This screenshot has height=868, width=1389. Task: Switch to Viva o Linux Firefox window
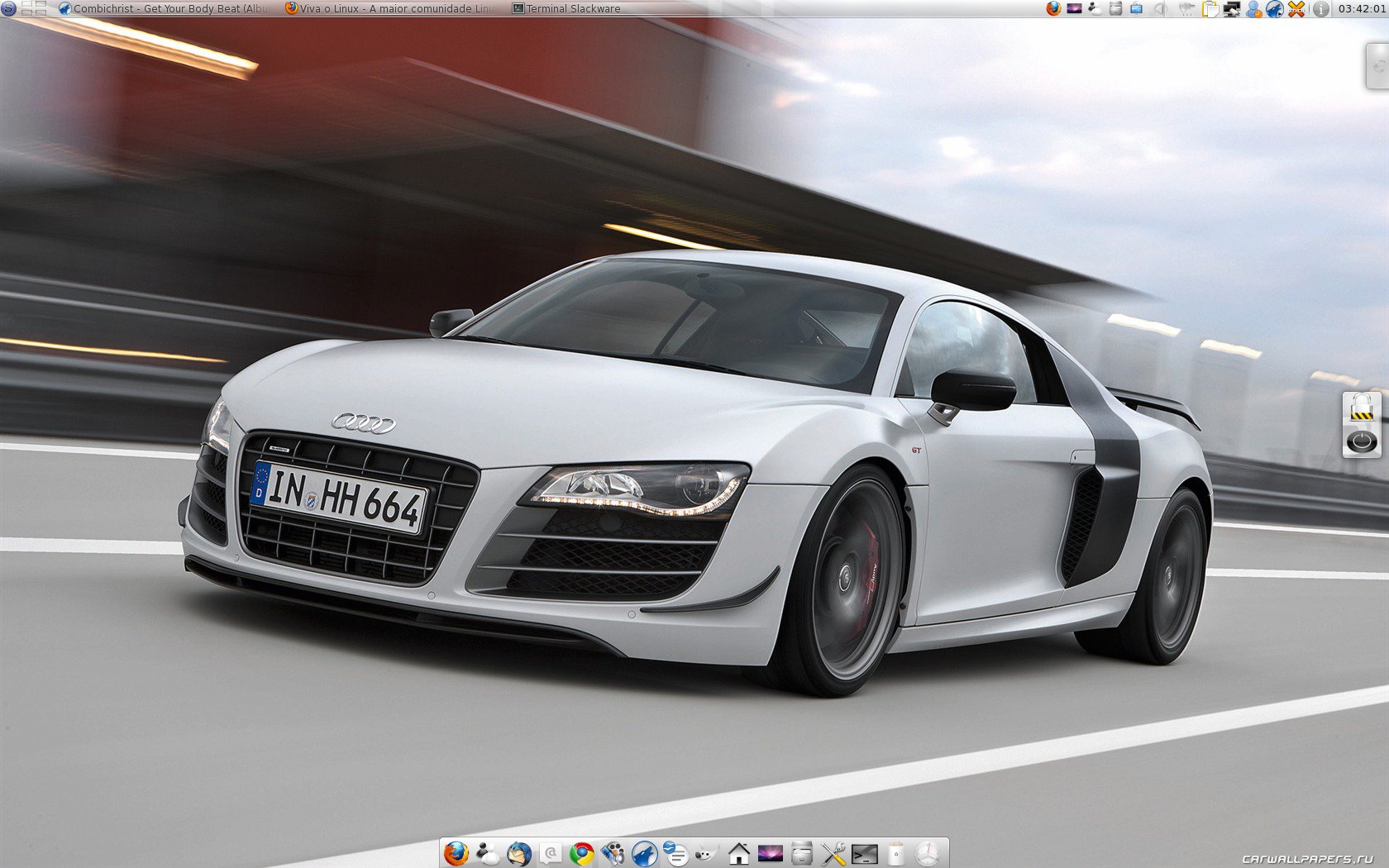point(390,8)
